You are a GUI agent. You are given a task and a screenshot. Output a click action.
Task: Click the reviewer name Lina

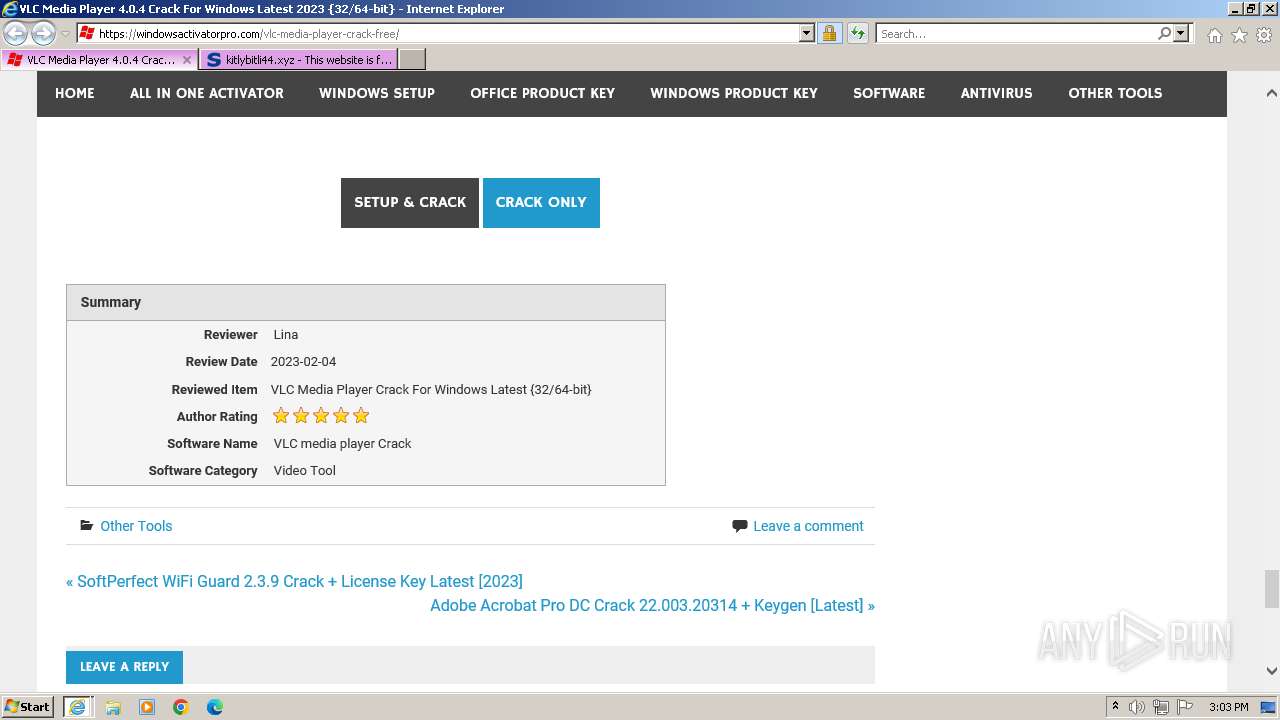[x=286, y=335]
